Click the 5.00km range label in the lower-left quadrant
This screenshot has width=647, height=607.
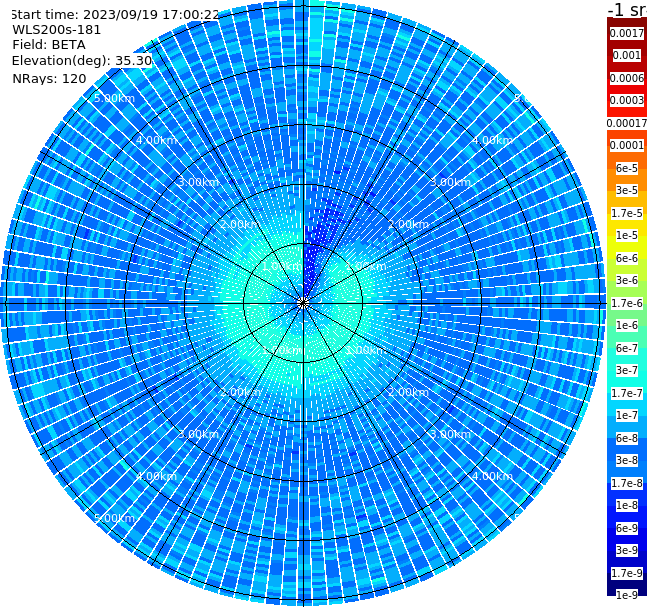click(114, 518)
